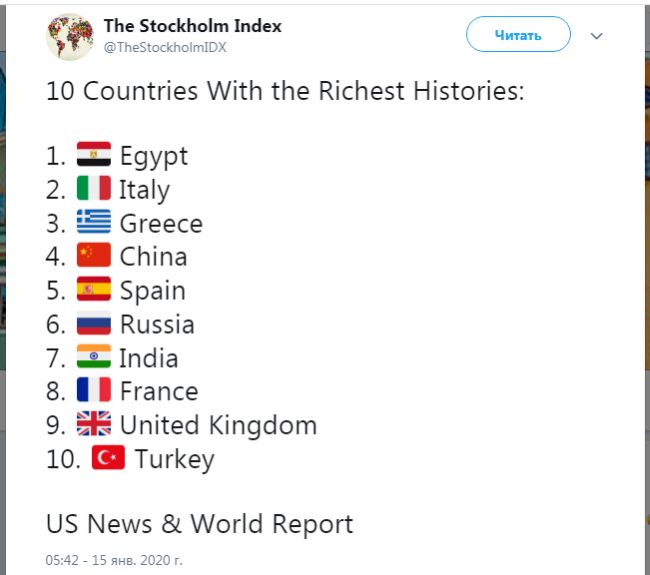Click the Spain flag emoji
This screenshot has height=575, width=650.
[94, 290]
